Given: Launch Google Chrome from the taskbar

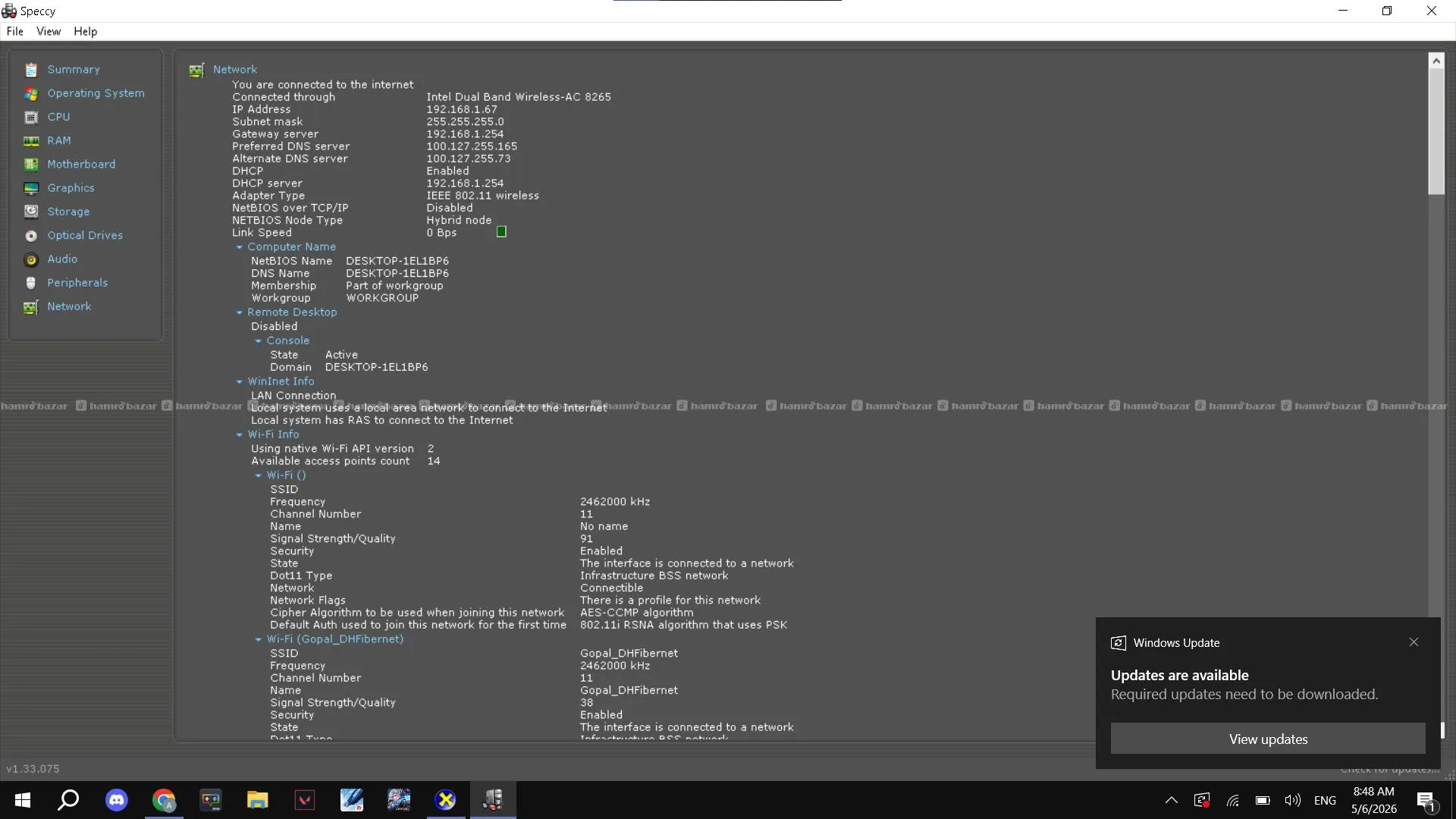Looking at the screenshot, I should point(164,800).
